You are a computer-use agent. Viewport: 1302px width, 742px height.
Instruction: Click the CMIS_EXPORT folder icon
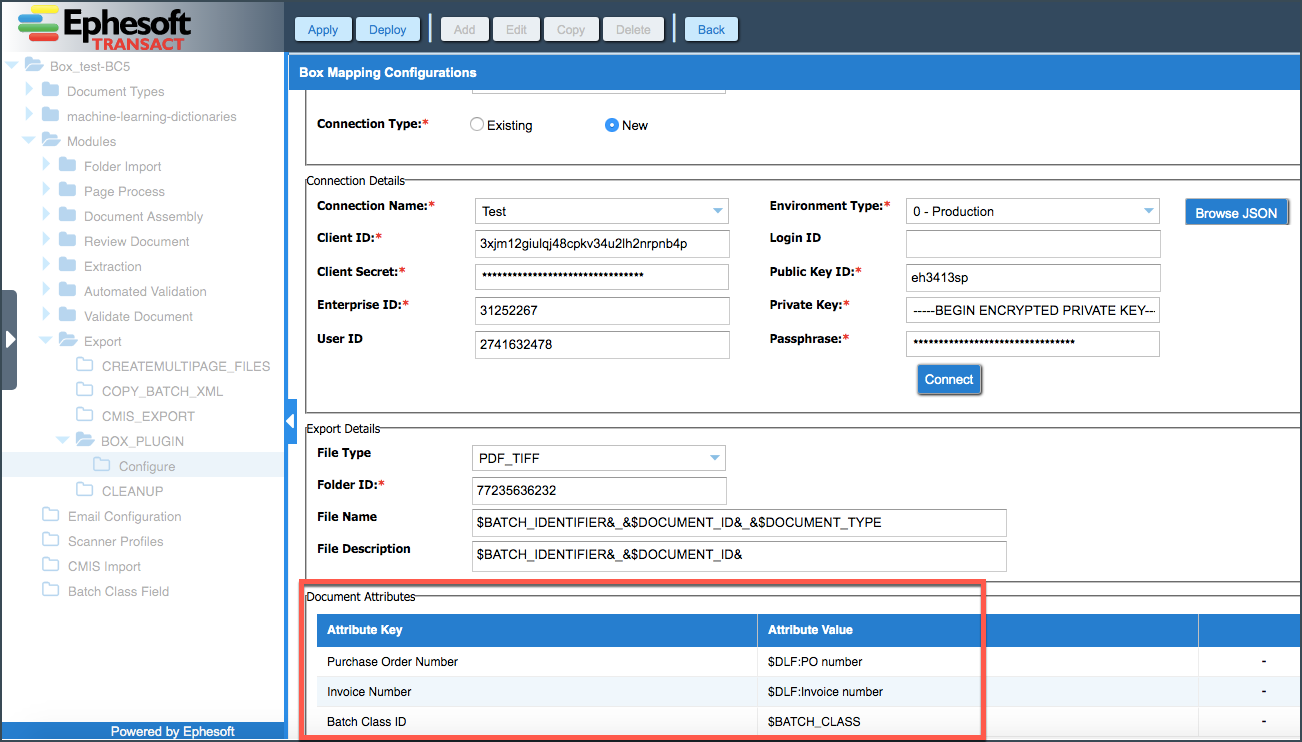point(85,416)
